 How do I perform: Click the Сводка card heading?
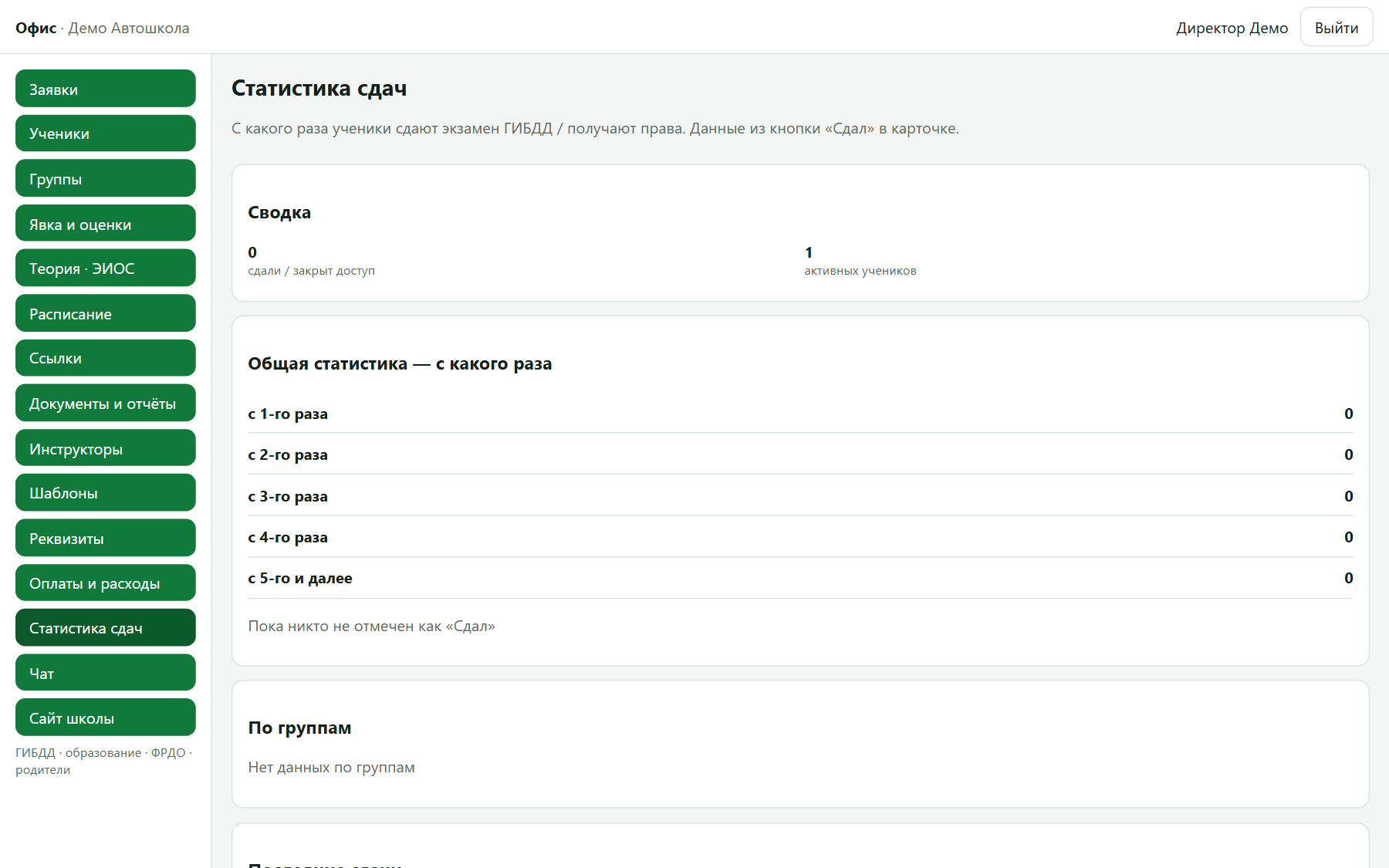click(x=279, y=212)
